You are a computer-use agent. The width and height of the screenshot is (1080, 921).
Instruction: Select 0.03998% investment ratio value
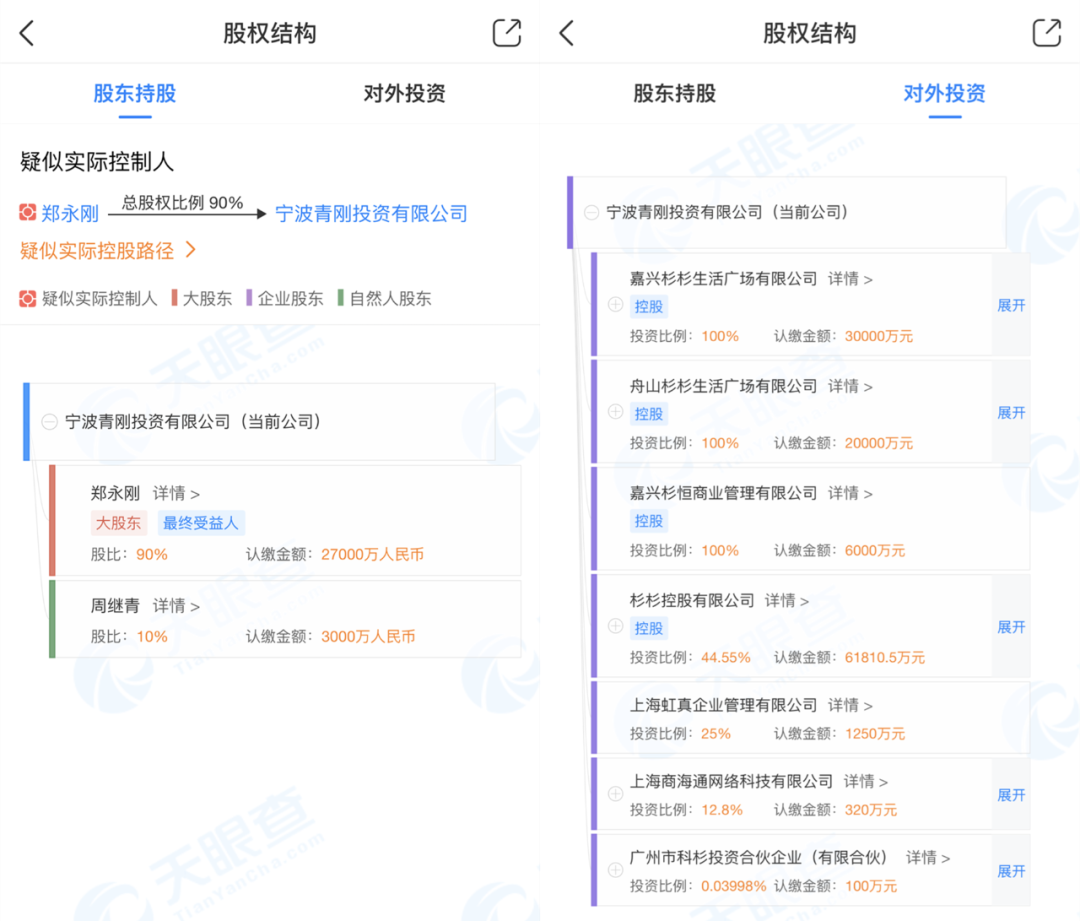click(734, 887)
